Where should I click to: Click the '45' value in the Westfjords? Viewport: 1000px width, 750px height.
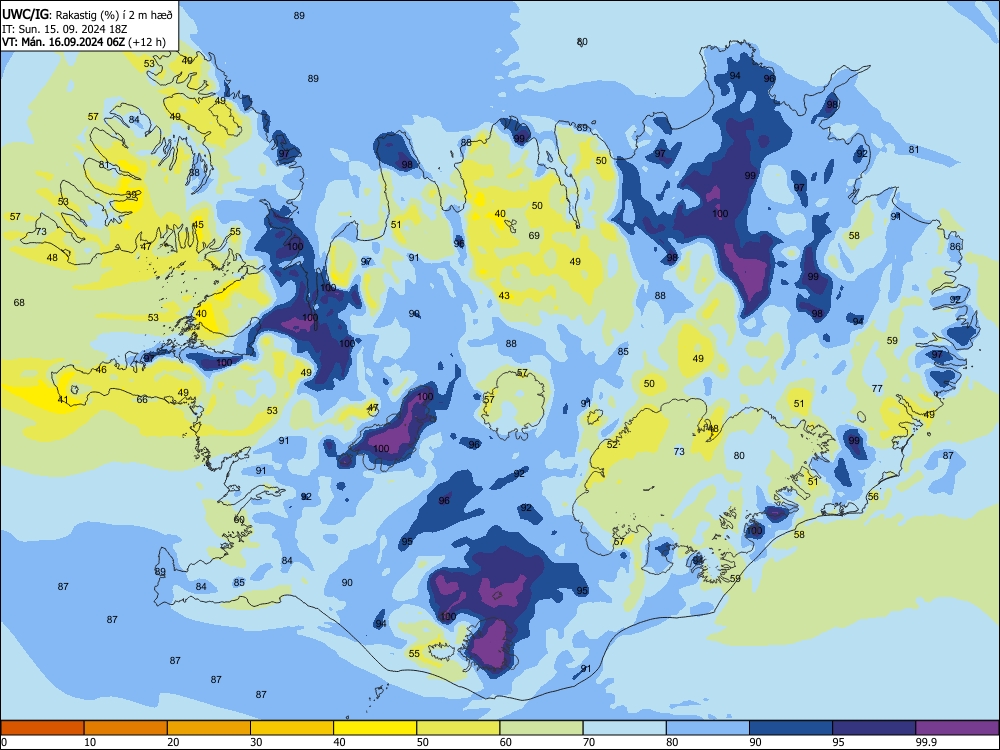coord(198,224)
